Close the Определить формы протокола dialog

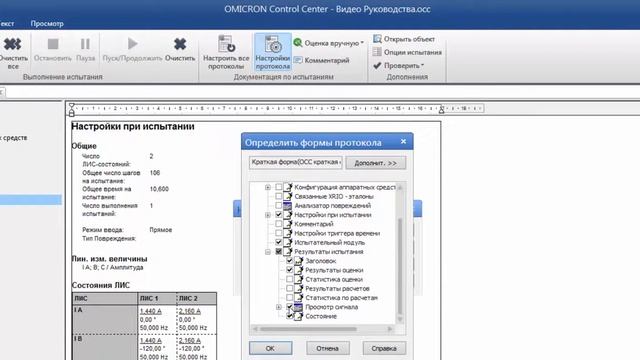point(403,141)
